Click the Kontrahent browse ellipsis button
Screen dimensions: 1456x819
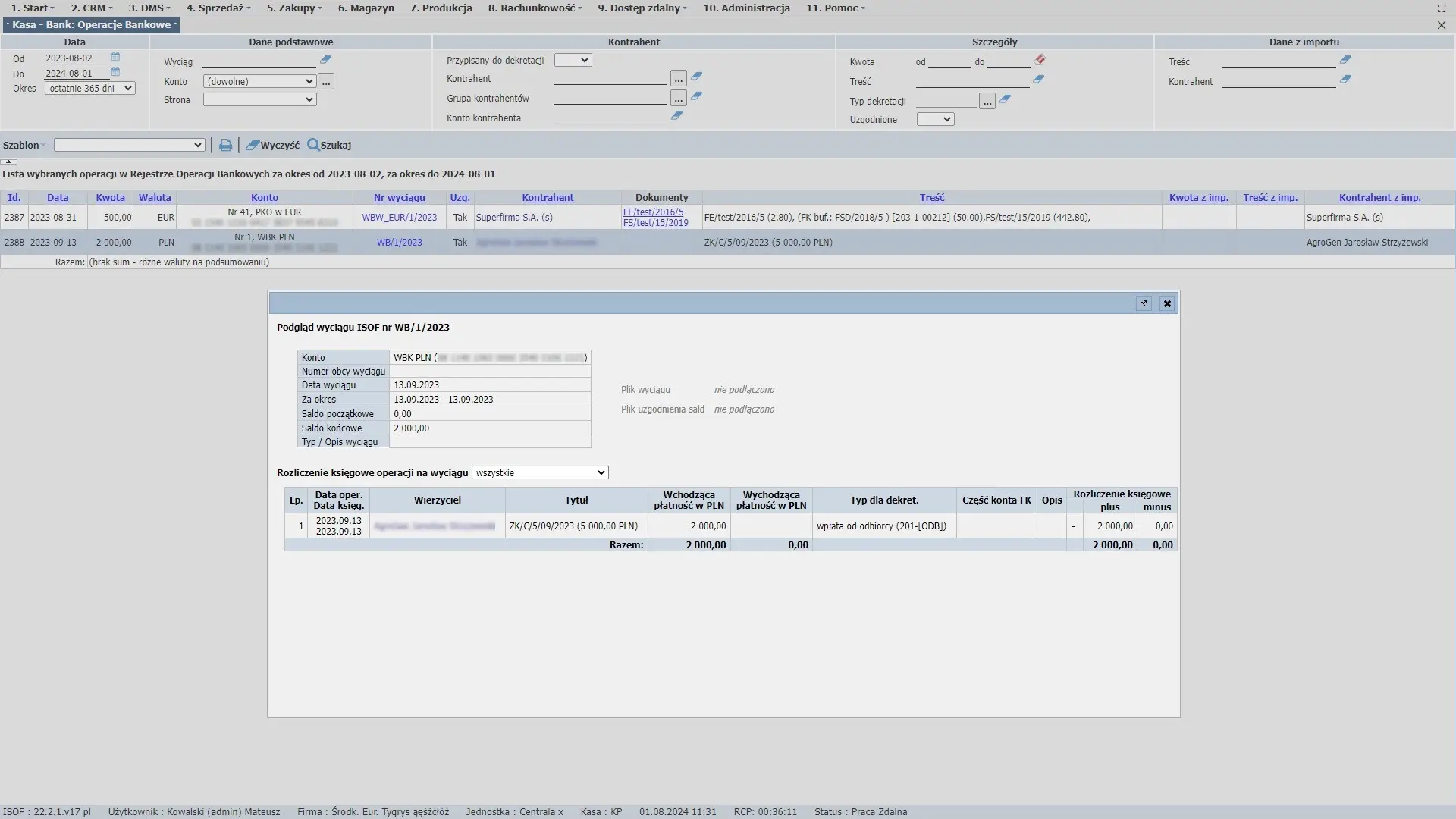(678, 78)
